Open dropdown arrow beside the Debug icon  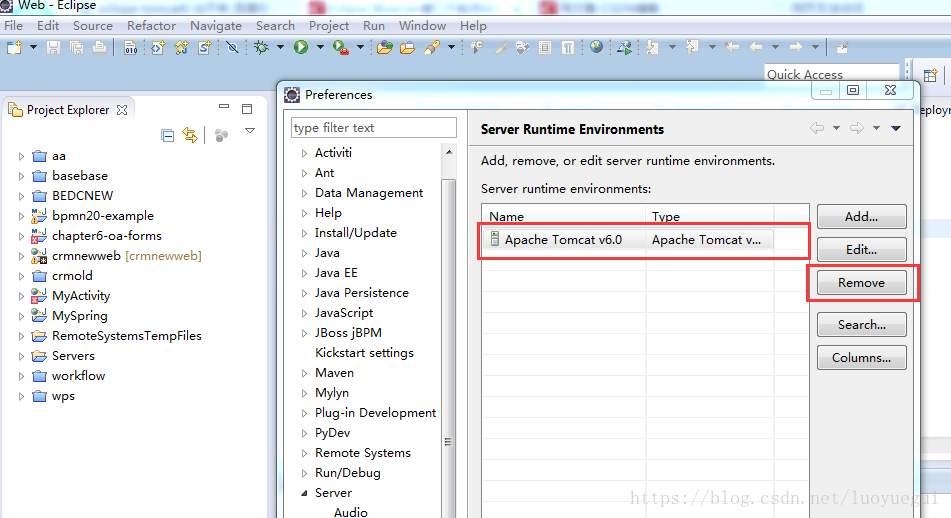coord(280,47)
